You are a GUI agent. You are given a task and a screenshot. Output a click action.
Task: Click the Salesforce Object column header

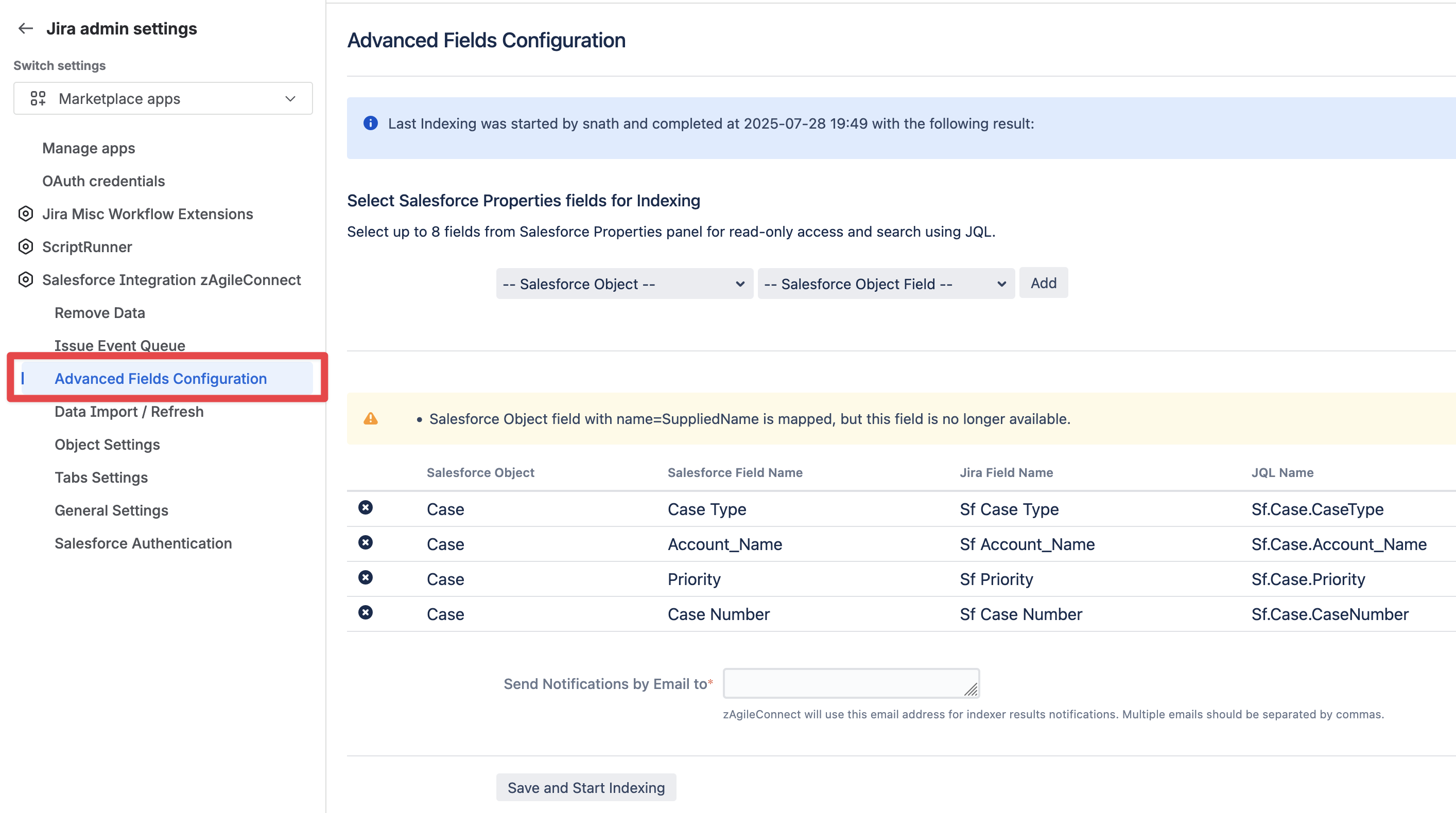(x=480, y=472)
